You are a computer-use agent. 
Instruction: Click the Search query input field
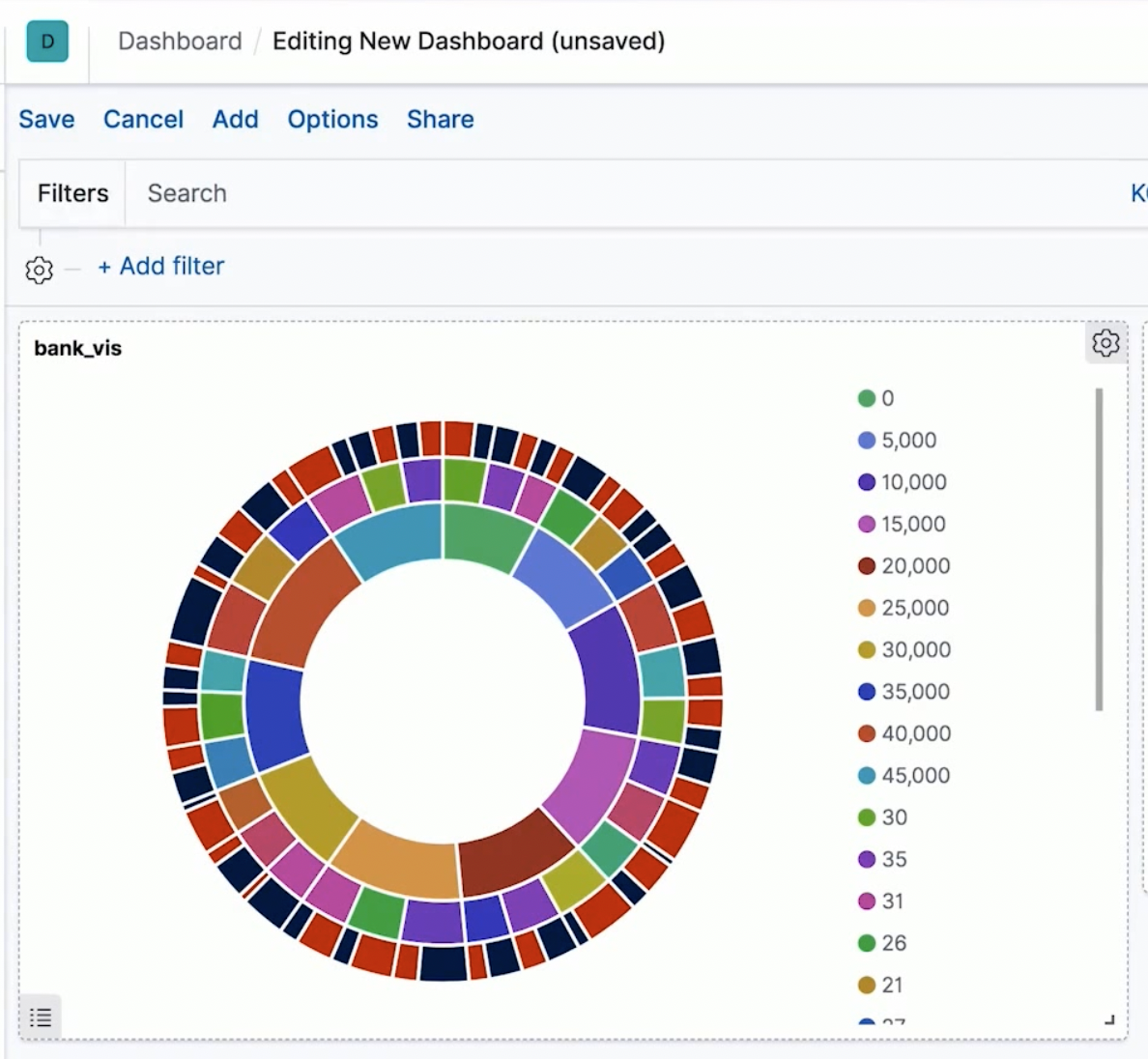(x=622, y=193)
